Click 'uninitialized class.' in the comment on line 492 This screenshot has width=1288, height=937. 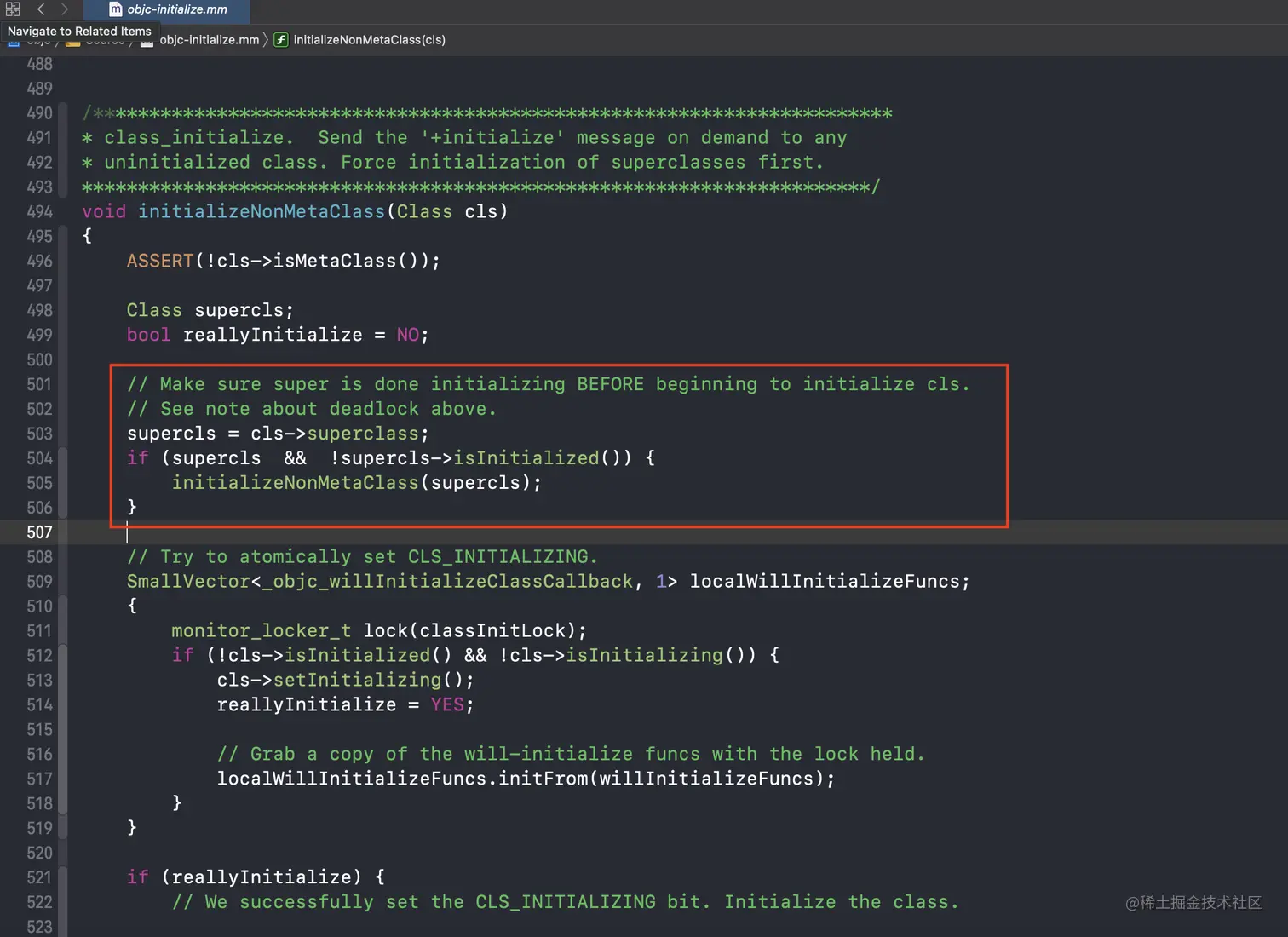click(216, 163)
